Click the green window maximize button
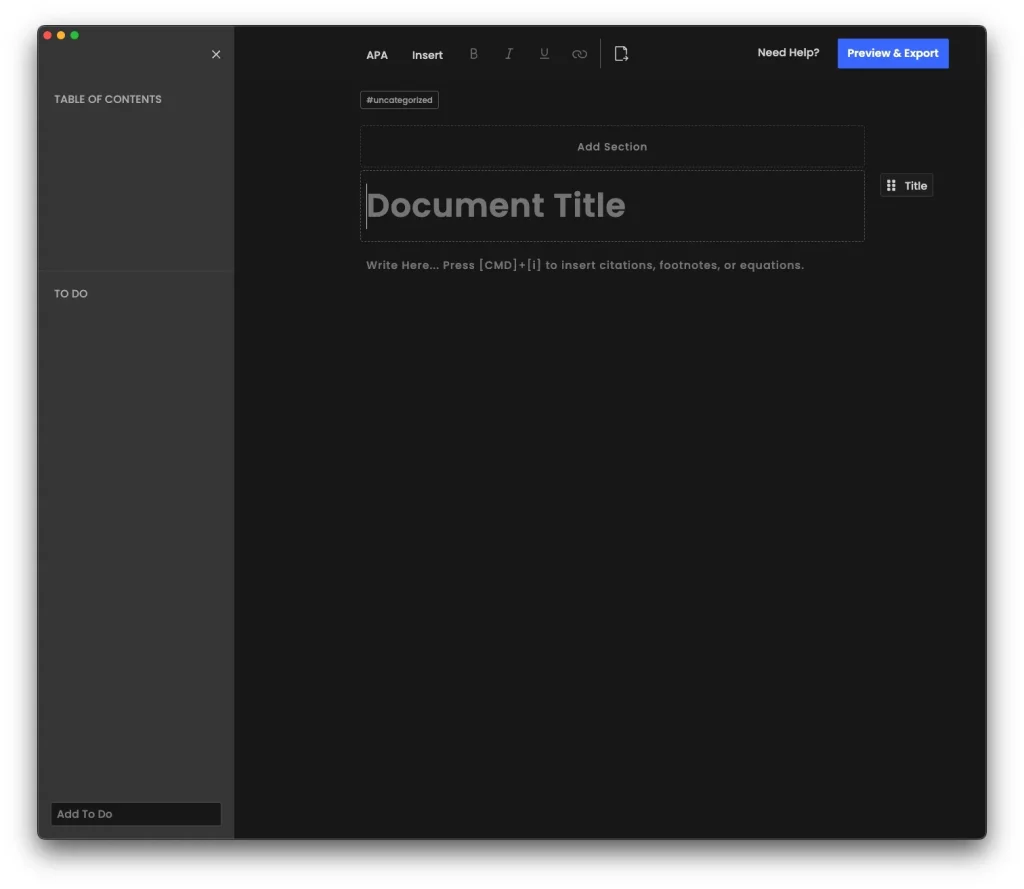 pyautogui.click(x=74, y=35)
